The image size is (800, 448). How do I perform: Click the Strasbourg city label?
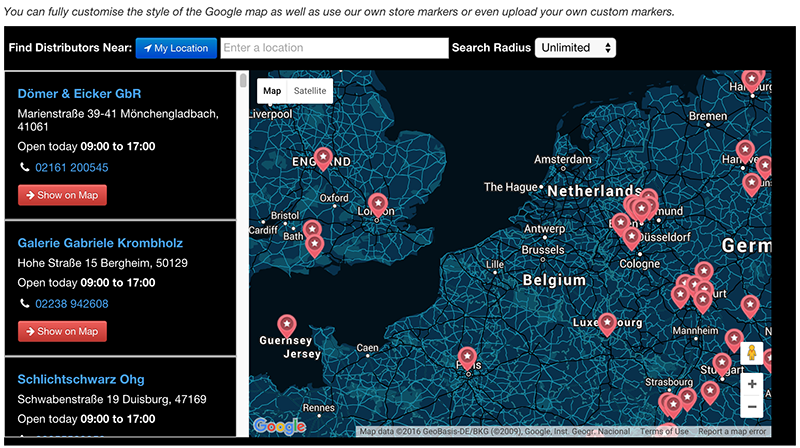tap(669, 382)
